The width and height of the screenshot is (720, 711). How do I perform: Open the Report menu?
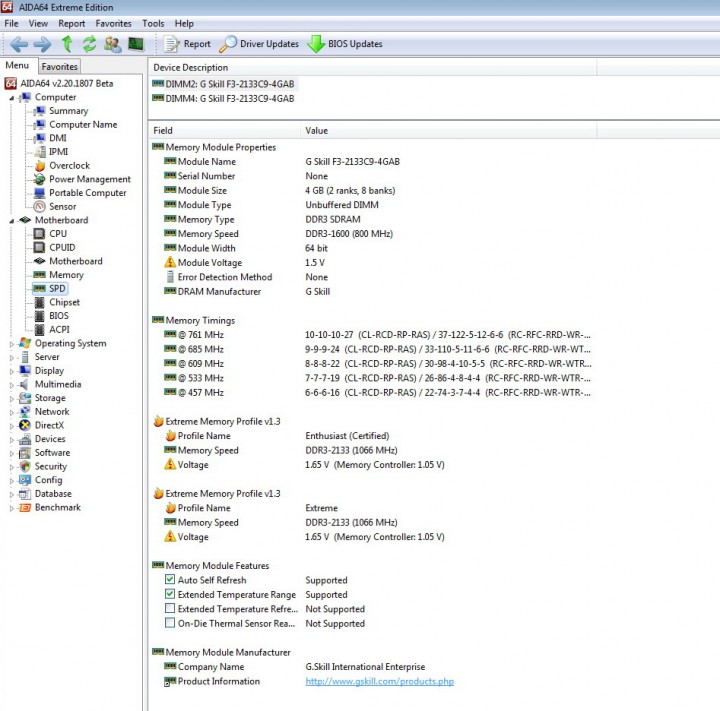click(x=72, y=23)
